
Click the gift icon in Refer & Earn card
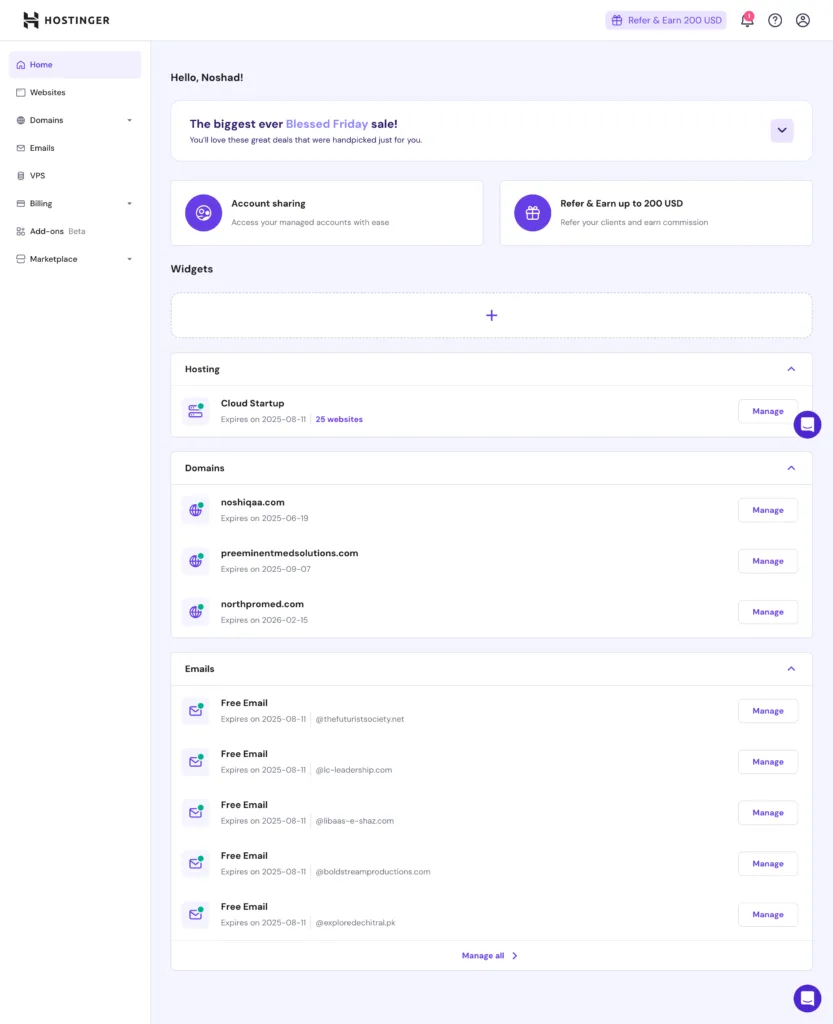tap(532, 213)
